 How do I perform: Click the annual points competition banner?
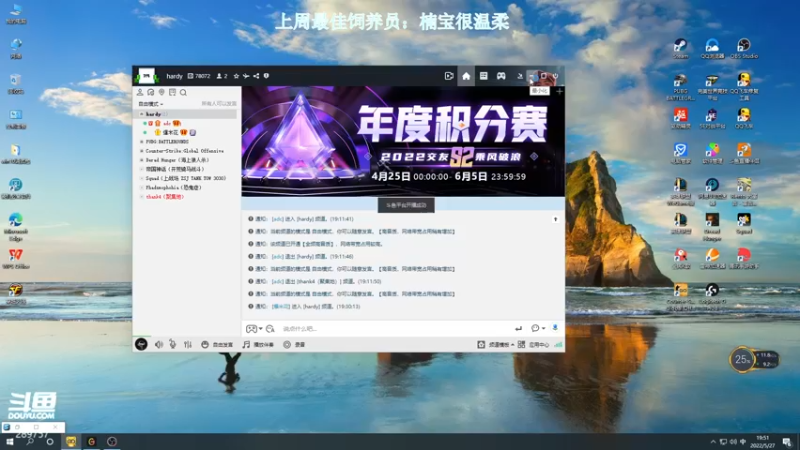(403, 141)
